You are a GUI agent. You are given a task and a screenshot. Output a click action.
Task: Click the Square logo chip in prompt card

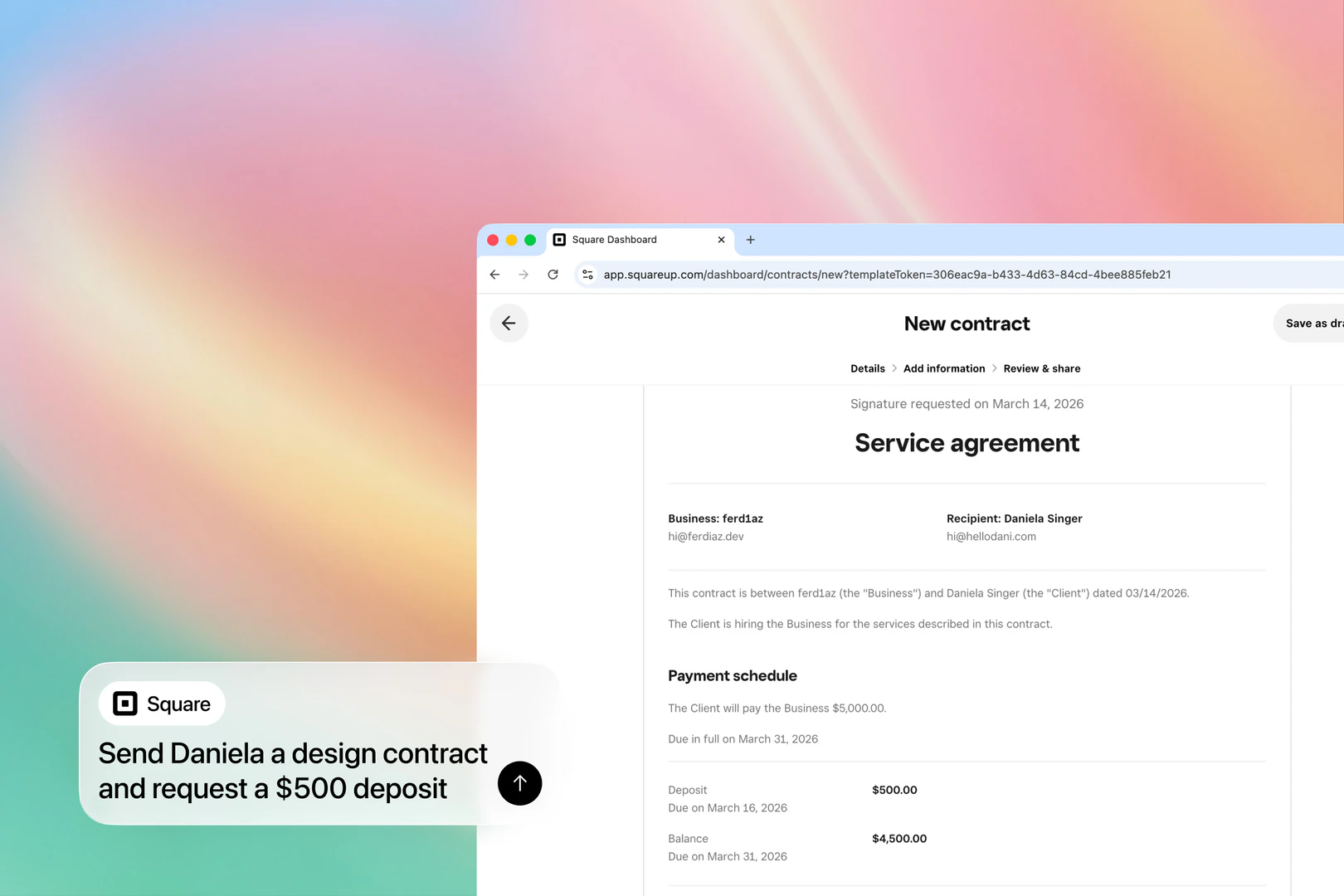pyautogui.click(x=162, y=704)
